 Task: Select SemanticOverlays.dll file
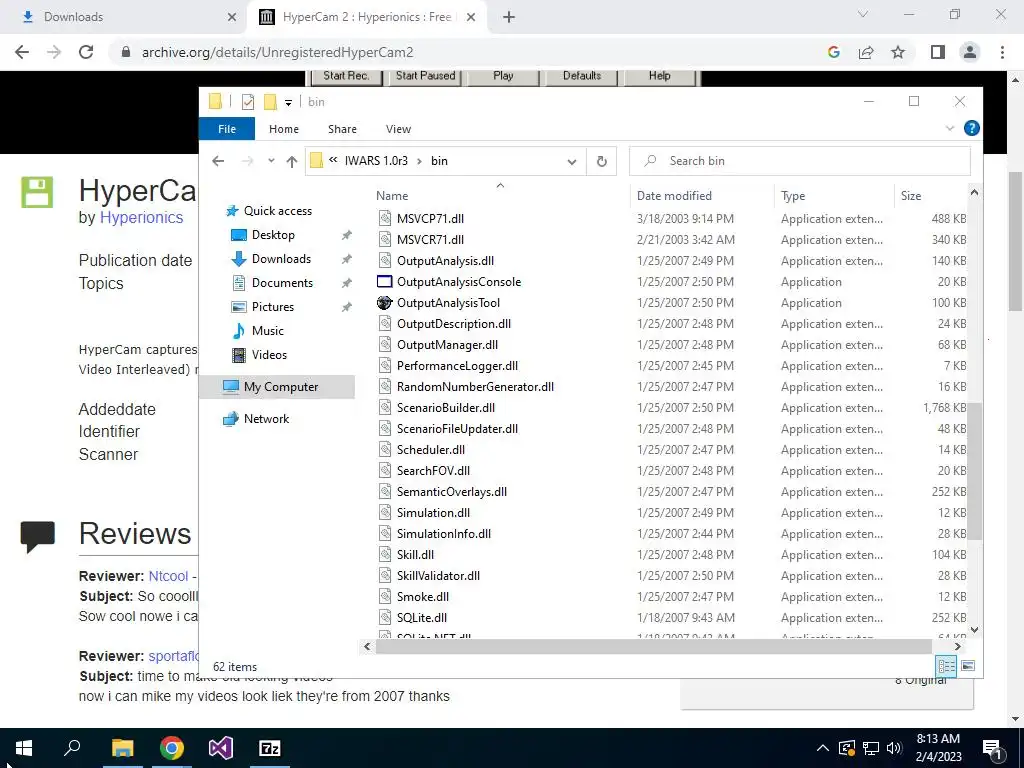[452, 492]
